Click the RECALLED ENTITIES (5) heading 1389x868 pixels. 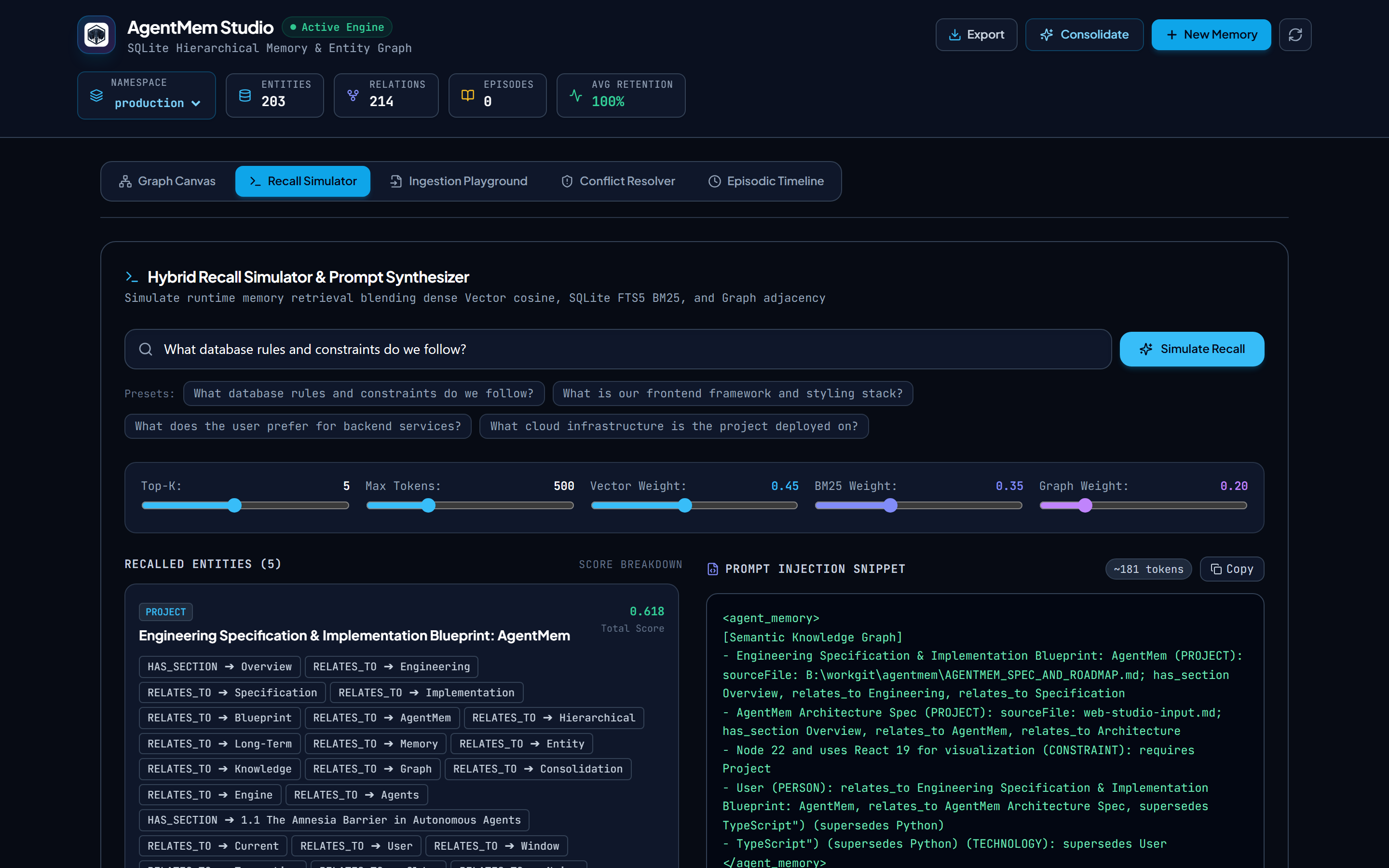coord(203,564)
